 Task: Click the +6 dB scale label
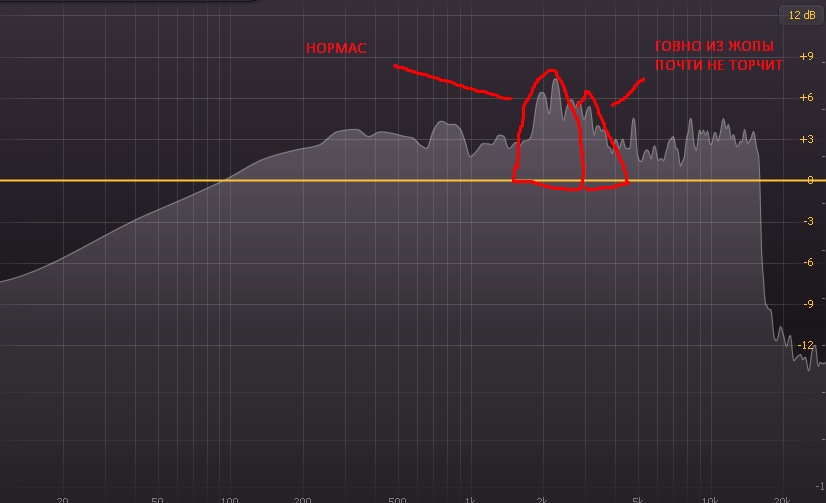(x=806, y=97)
